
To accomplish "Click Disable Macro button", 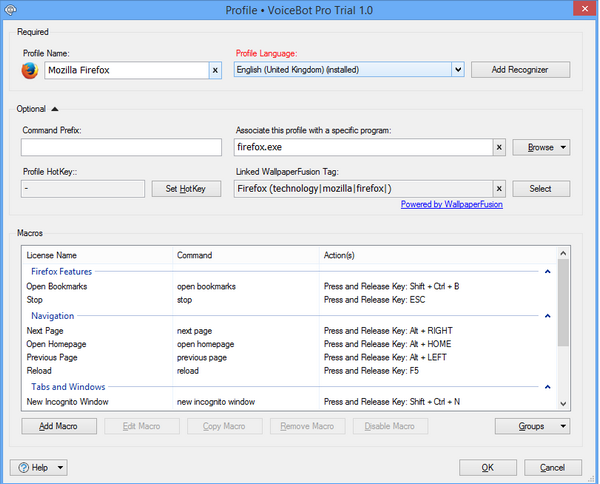I will [x=390, y=426].
